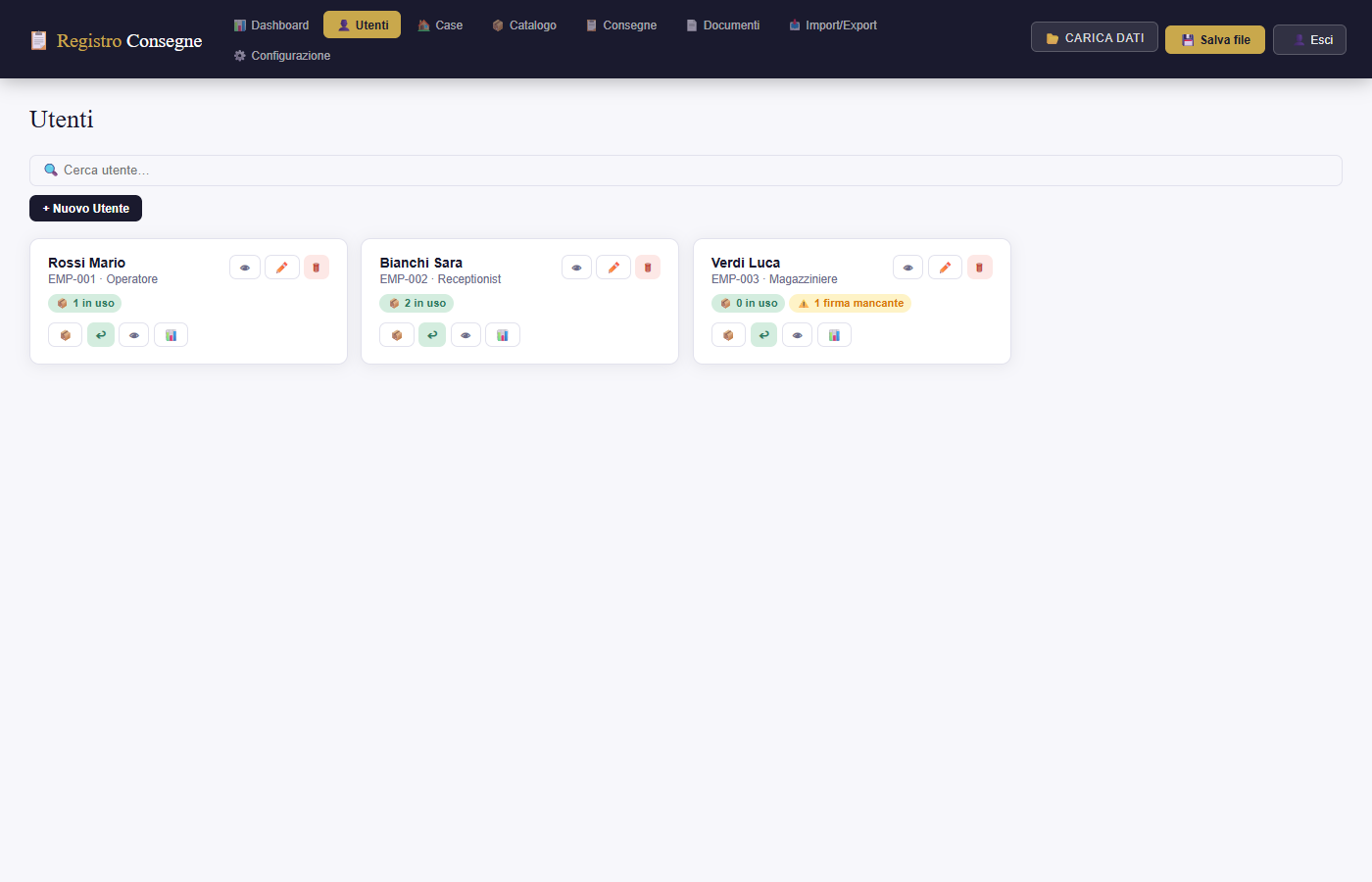Click the '1 firma mancante' warning badge

click(x=851, y=304)
